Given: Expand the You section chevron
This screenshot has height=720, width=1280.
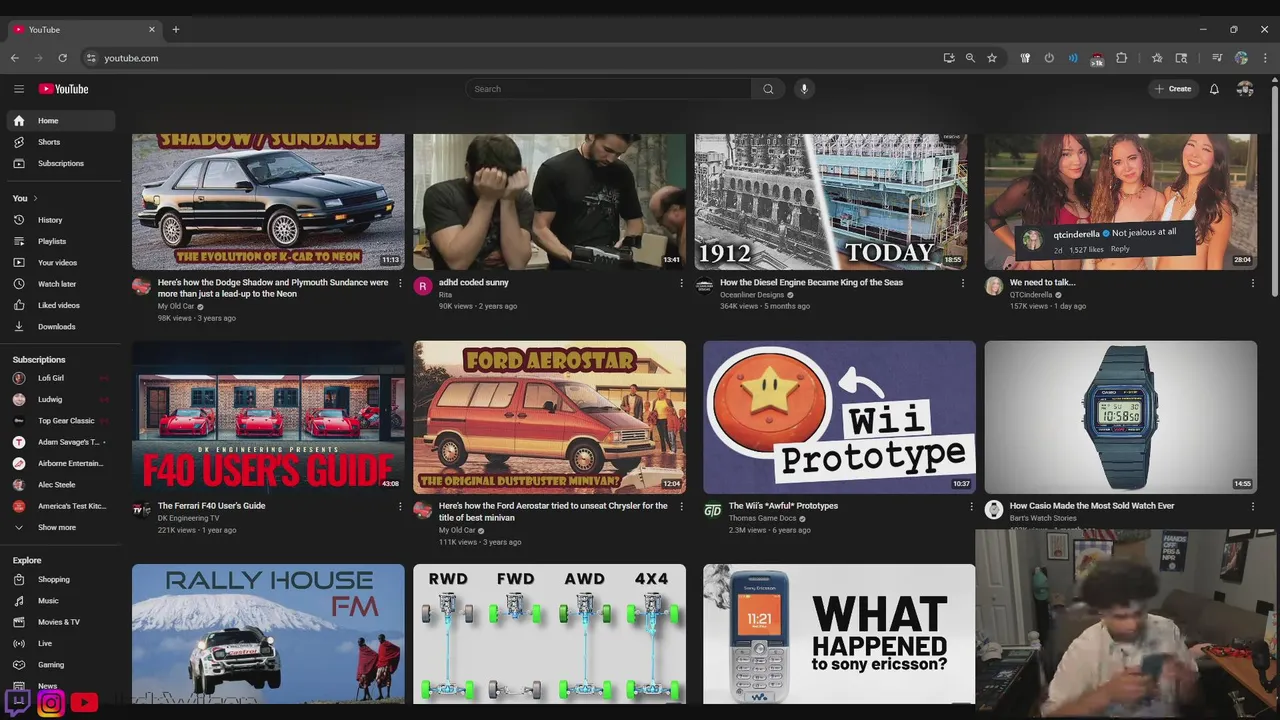Looking at the screenshot, I should (35, 198).
